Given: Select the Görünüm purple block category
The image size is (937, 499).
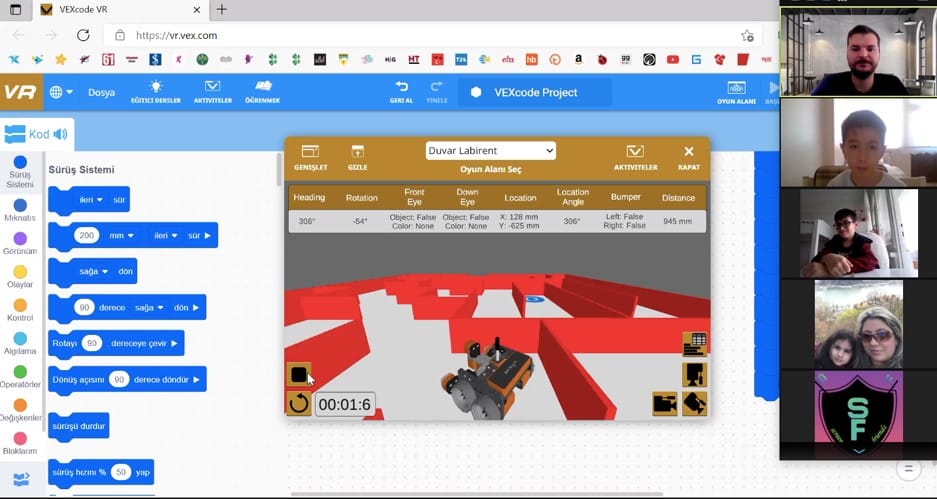Looking at the screenshot, I should (x=20, y=244).
